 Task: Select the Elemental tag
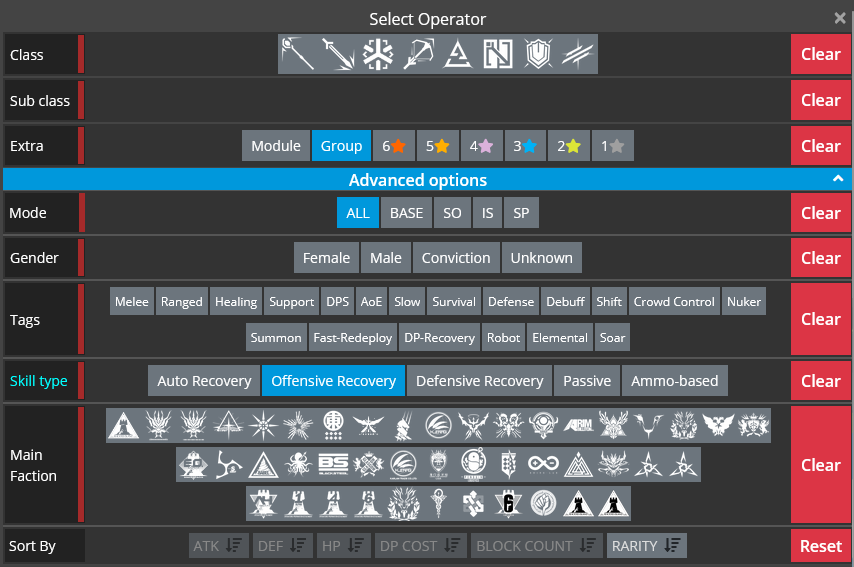click(x=560, y=337)
